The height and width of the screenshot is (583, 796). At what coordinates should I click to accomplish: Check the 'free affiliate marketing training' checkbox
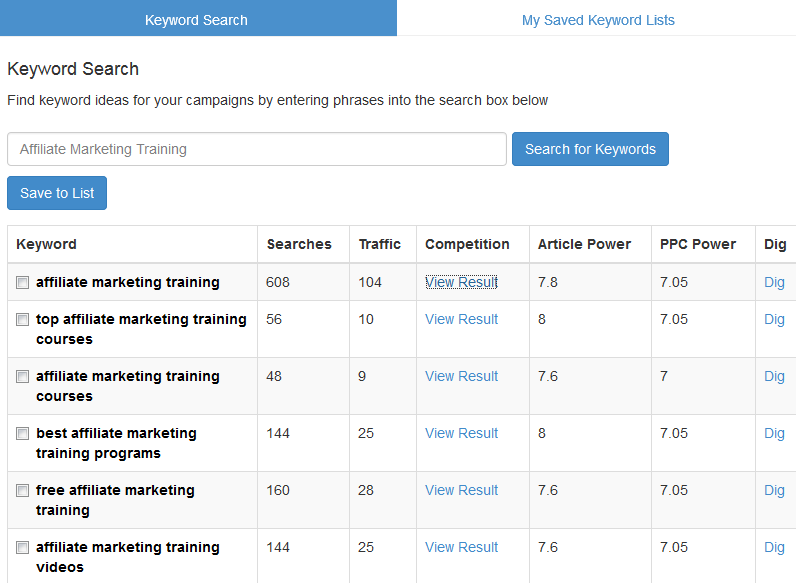(23, 491)
